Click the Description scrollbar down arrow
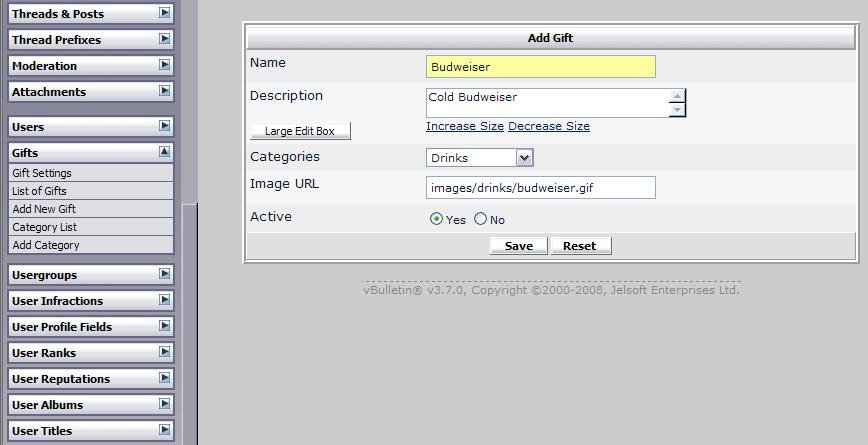The image size is (868, 445). point(677,110)
